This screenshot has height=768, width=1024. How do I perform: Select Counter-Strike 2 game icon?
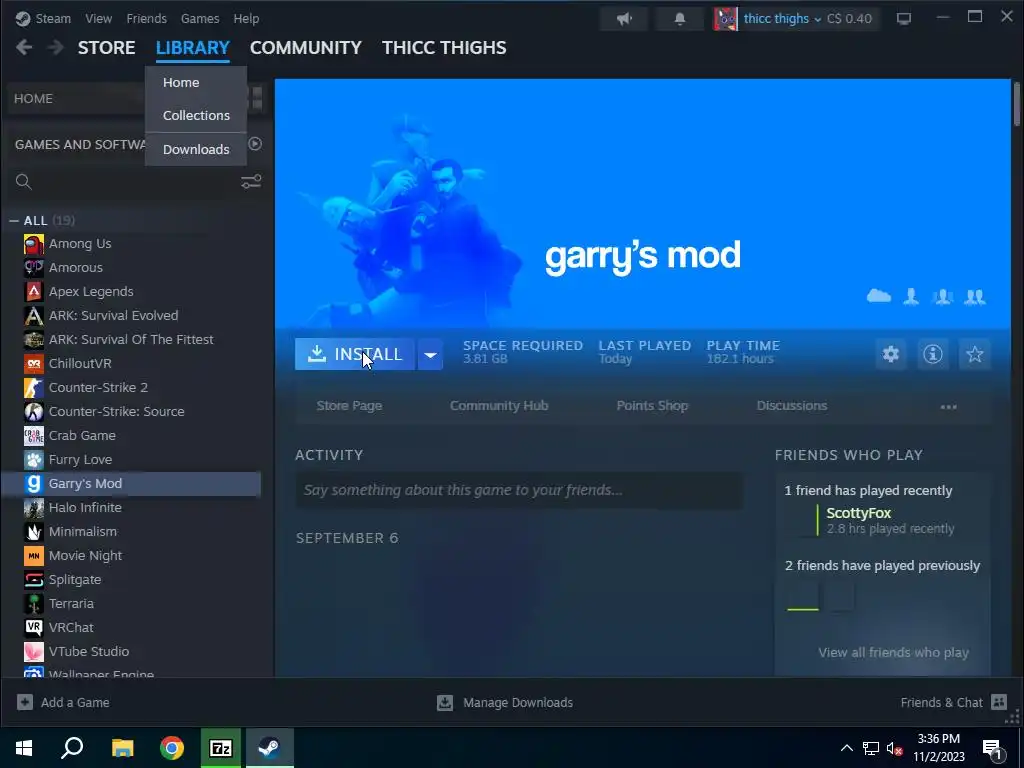(34, 387)
